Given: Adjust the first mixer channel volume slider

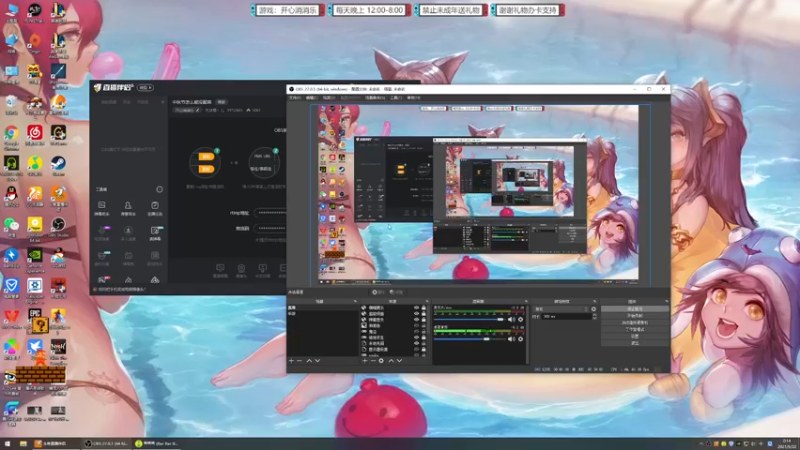Looking at the screenshot, I should pos(469,319).
